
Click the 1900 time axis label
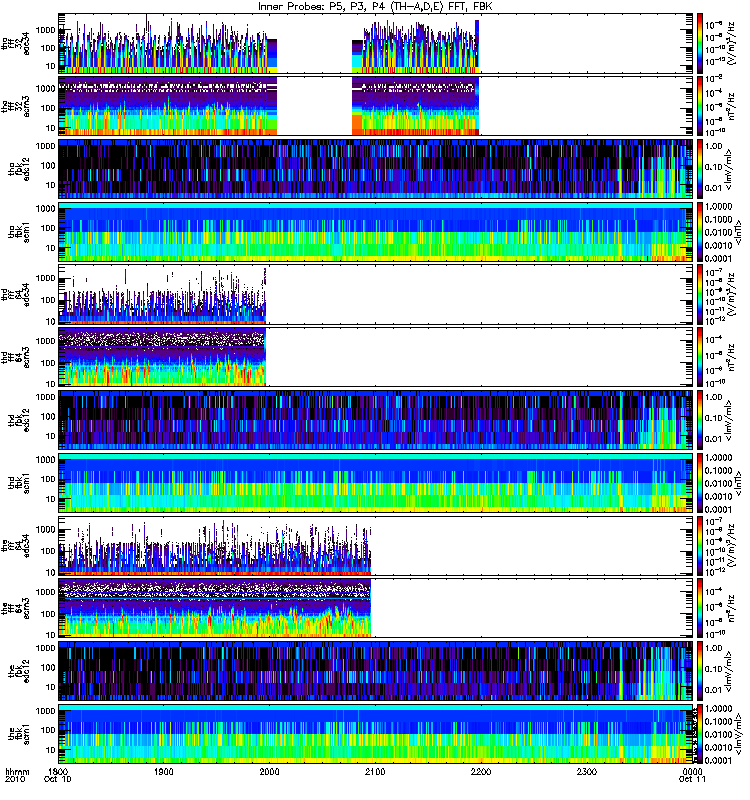click(164, 771)
